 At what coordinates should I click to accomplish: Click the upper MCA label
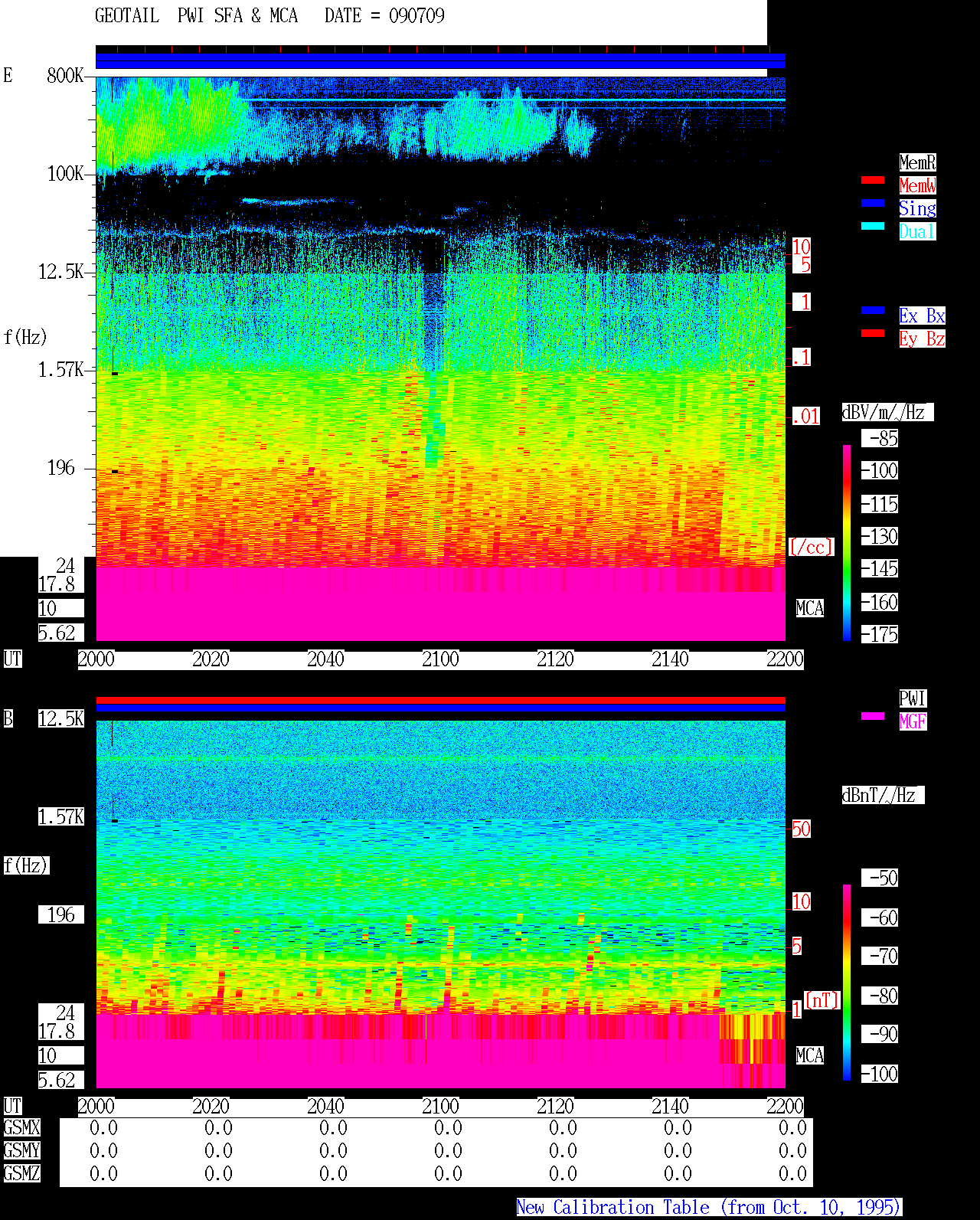[810, 609]
